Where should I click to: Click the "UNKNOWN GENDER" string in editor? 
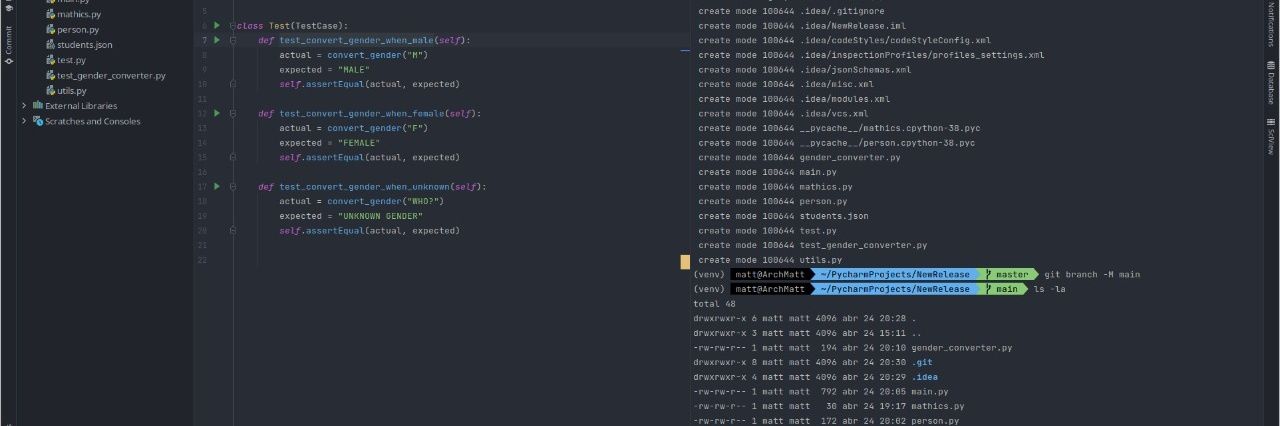[x=380, y=216]
